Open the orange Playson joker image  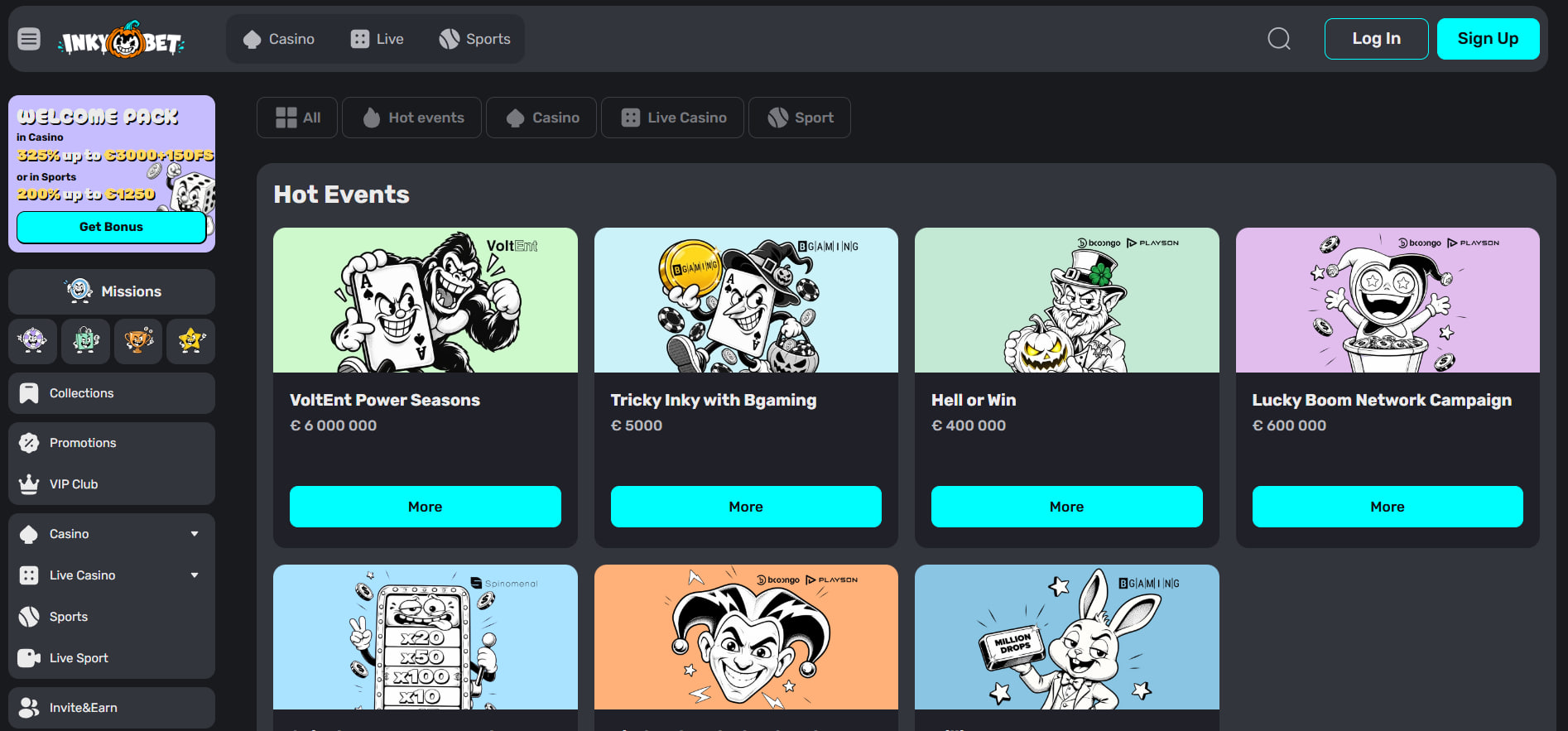click(746, 637)
